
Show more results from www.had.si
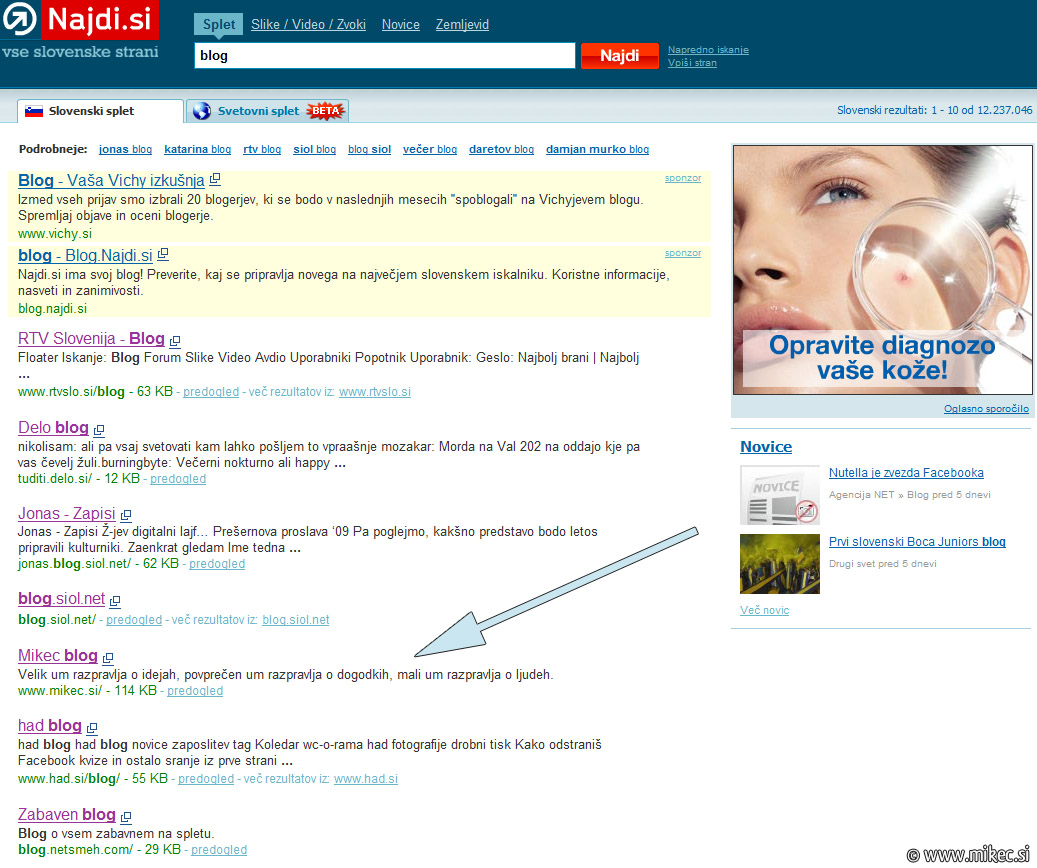(366, 779)
